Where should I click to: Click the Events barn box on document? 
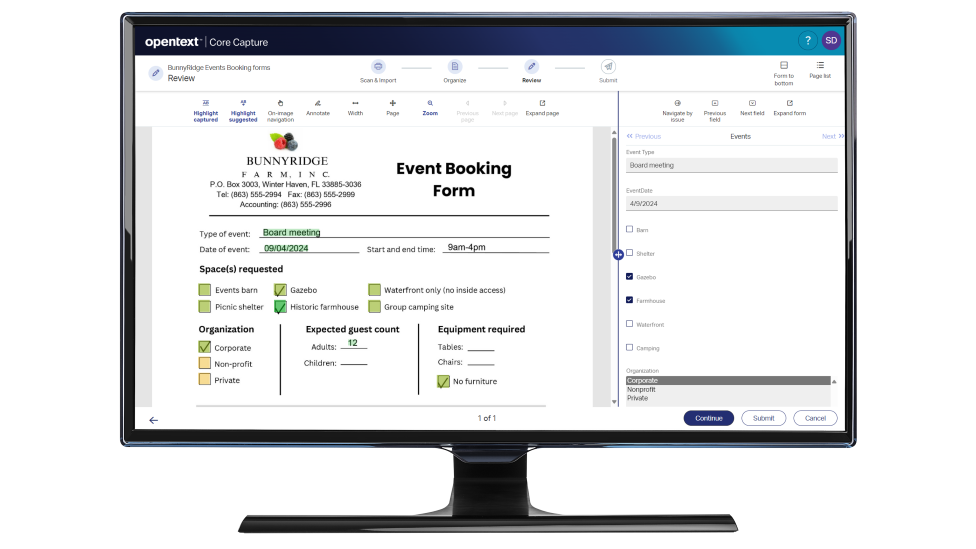[x=205, y=289]
